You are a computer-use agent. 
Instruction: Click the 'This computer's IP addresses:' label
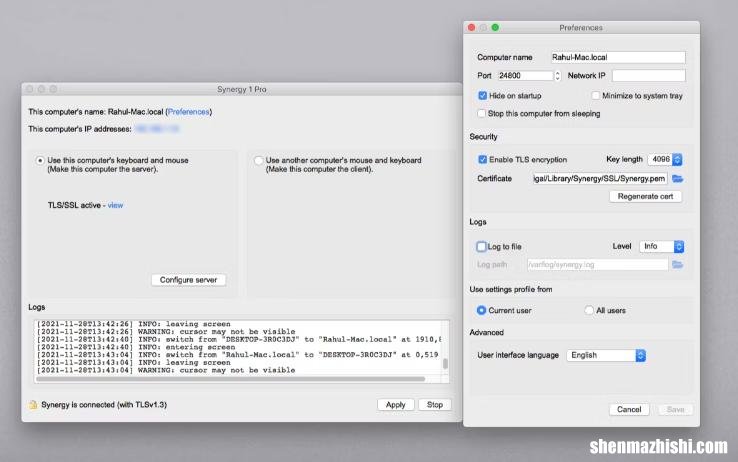[80, 129]
